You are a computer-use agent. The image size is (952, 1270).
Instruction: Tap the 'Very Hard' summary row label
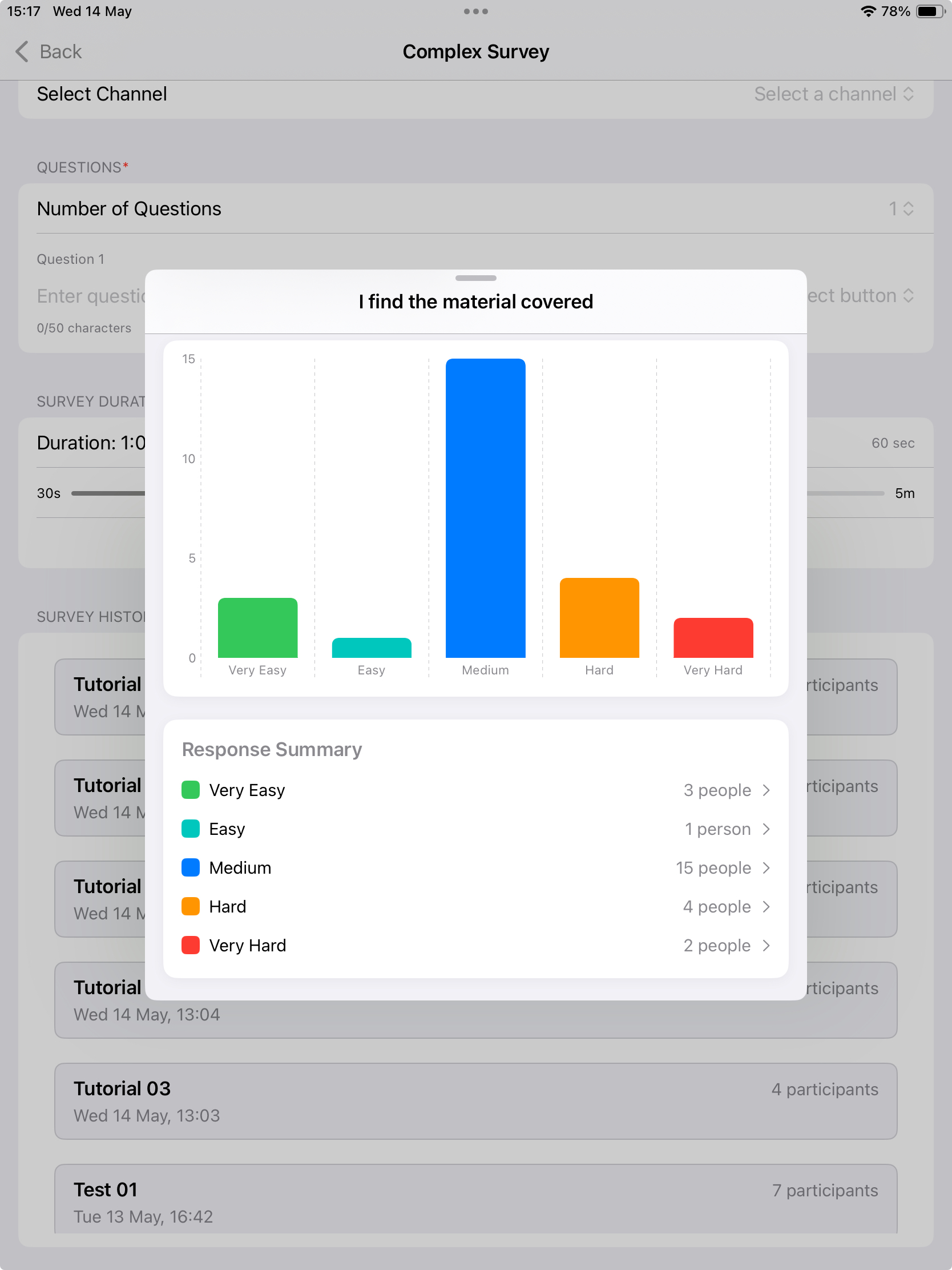point(247,946)
